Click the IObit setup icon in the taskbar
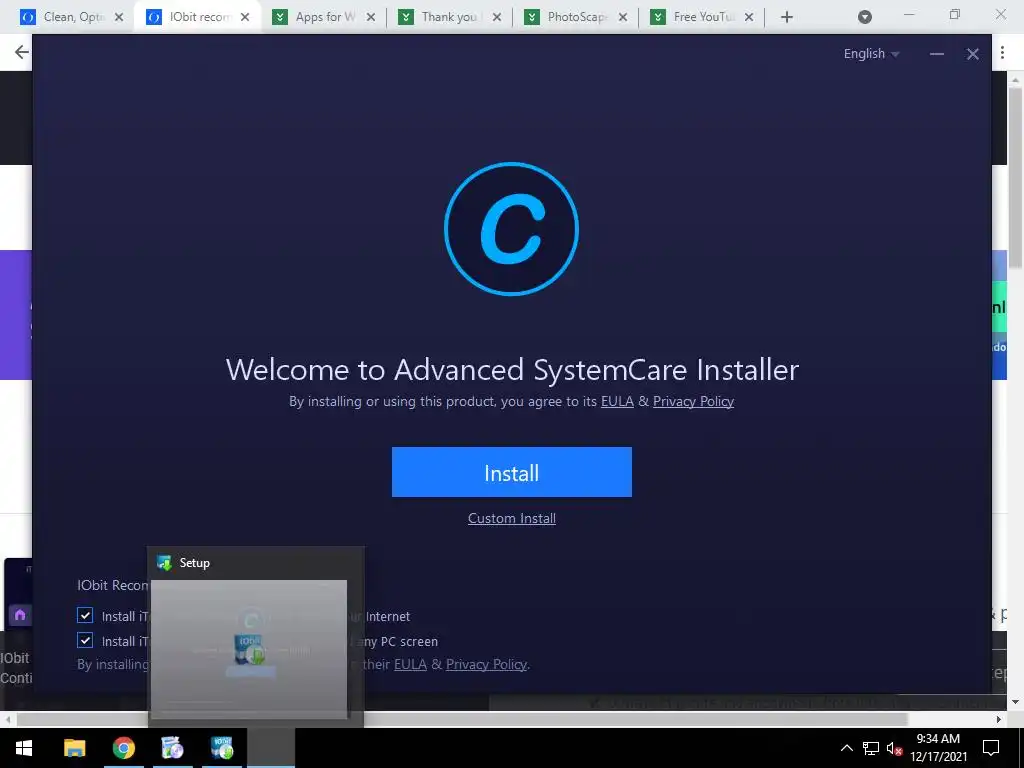 [x=222, y=748]
